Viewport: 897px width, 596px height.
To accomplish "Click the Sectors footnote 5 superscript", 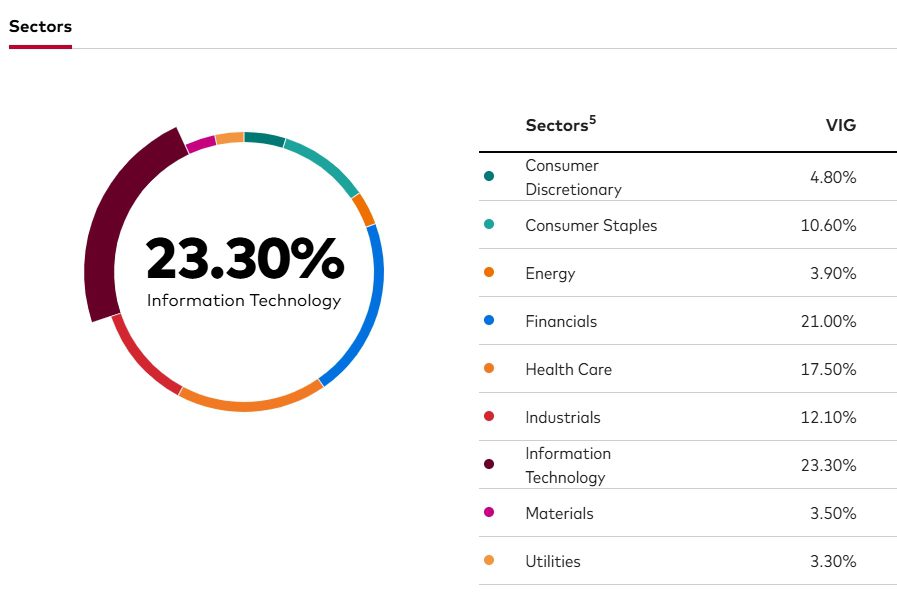I will pyautogui.click(x=592, y=120).
